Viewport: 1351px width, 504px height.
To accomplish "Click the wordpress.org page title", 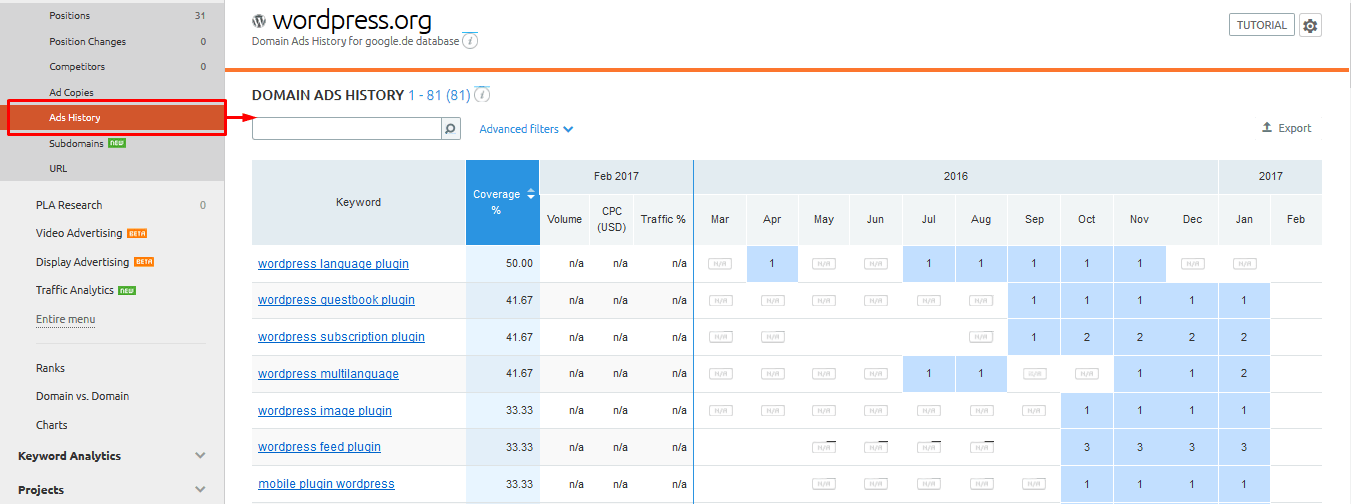I will (x=352, y=20).
